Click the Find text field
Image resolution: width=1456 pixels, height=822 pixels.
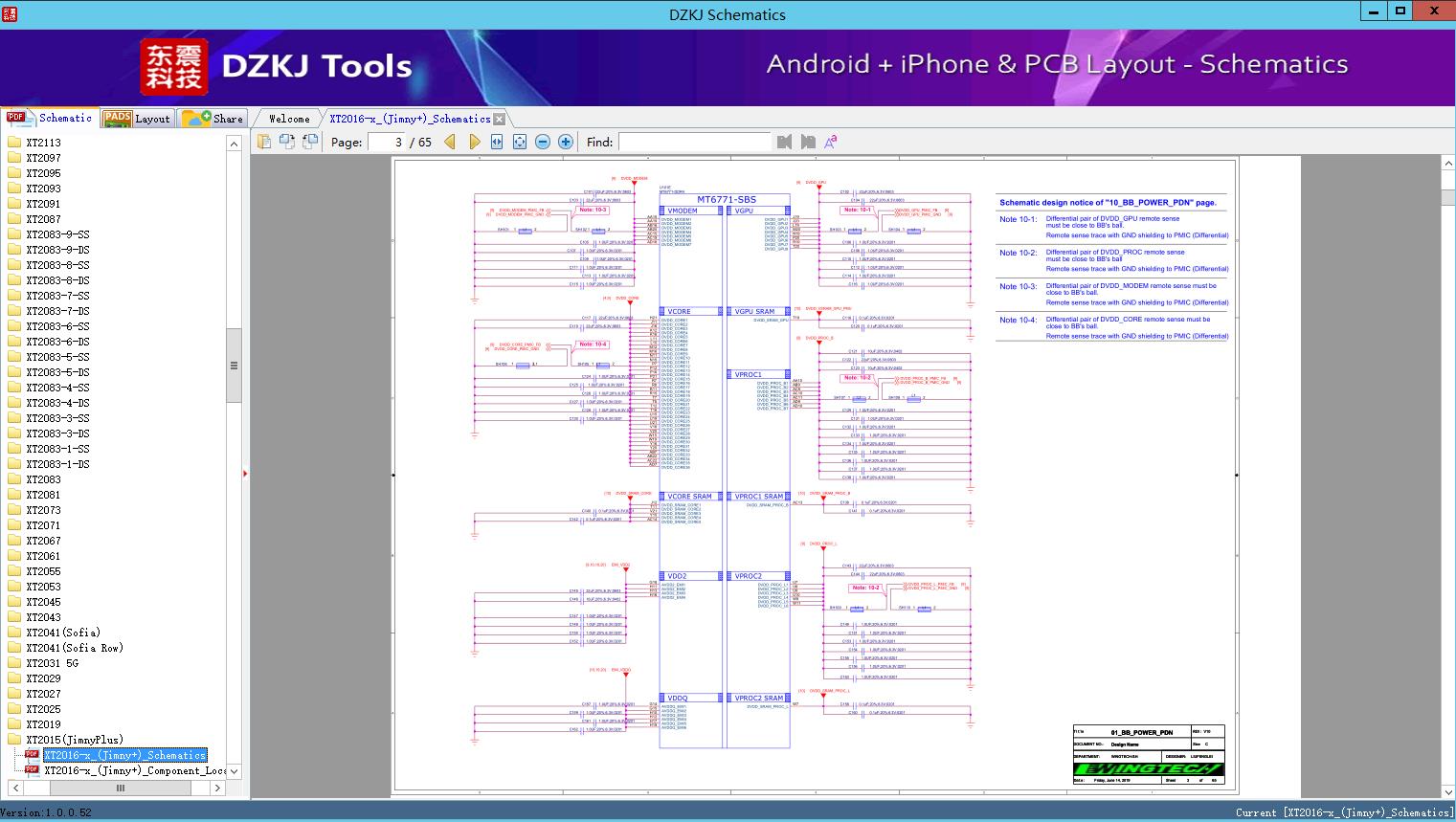695,142
